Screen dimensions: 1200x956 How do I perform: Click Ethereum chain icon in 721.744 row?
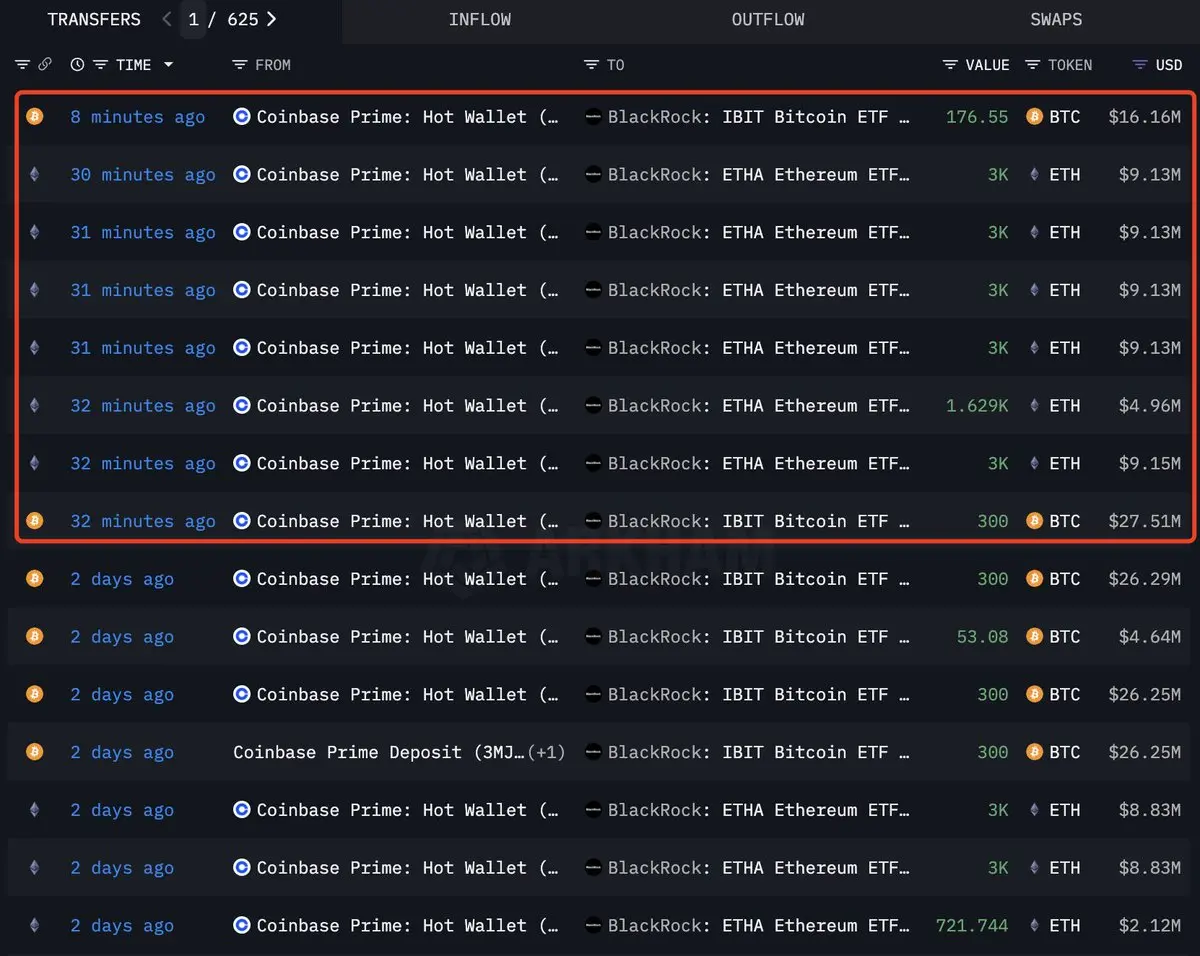point(35,926)
